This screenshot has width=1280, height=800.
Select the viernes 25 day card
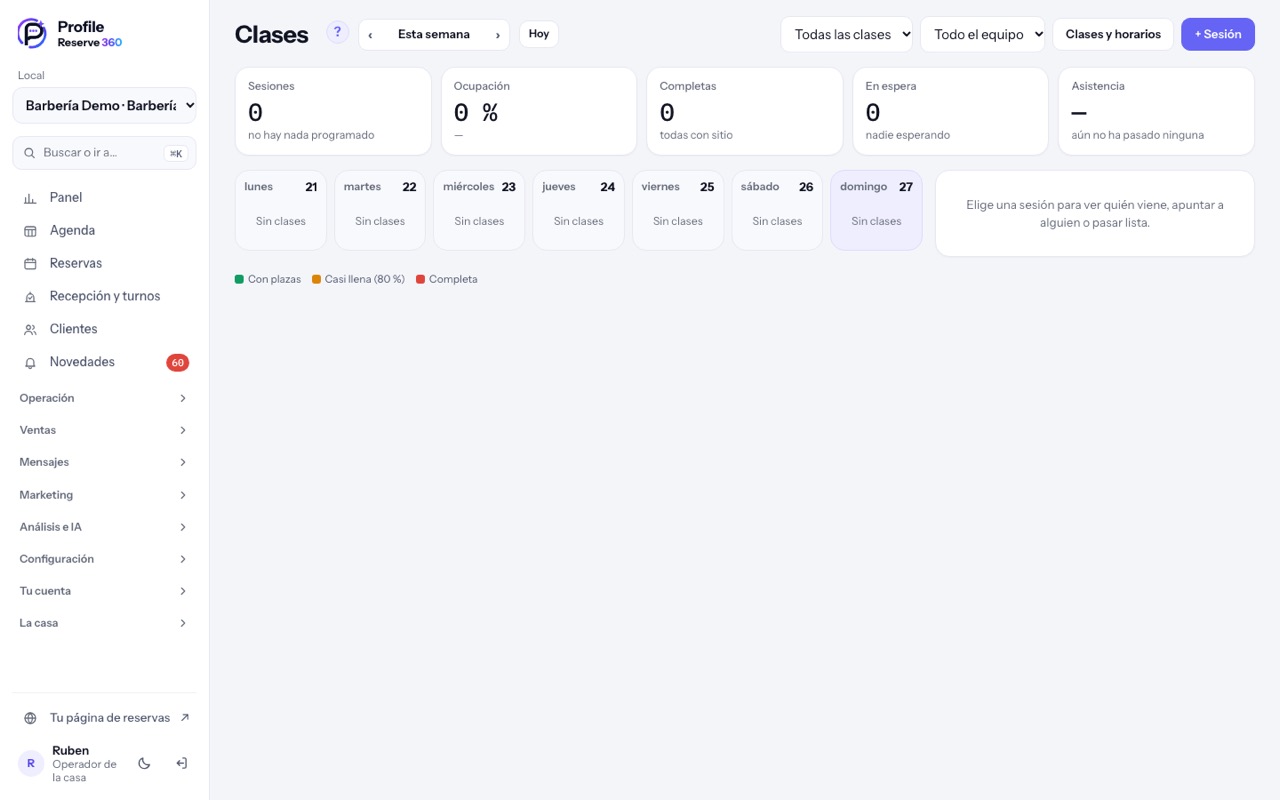[x=678, y=210]
